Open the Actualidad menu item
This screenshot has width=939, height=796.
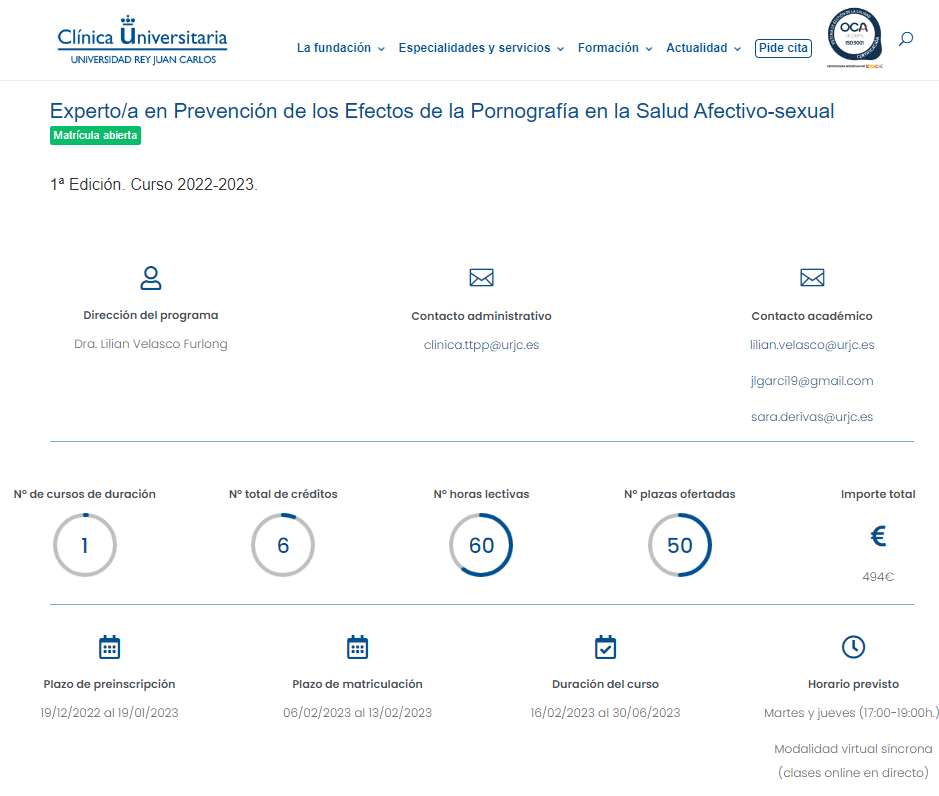point(703,48)
